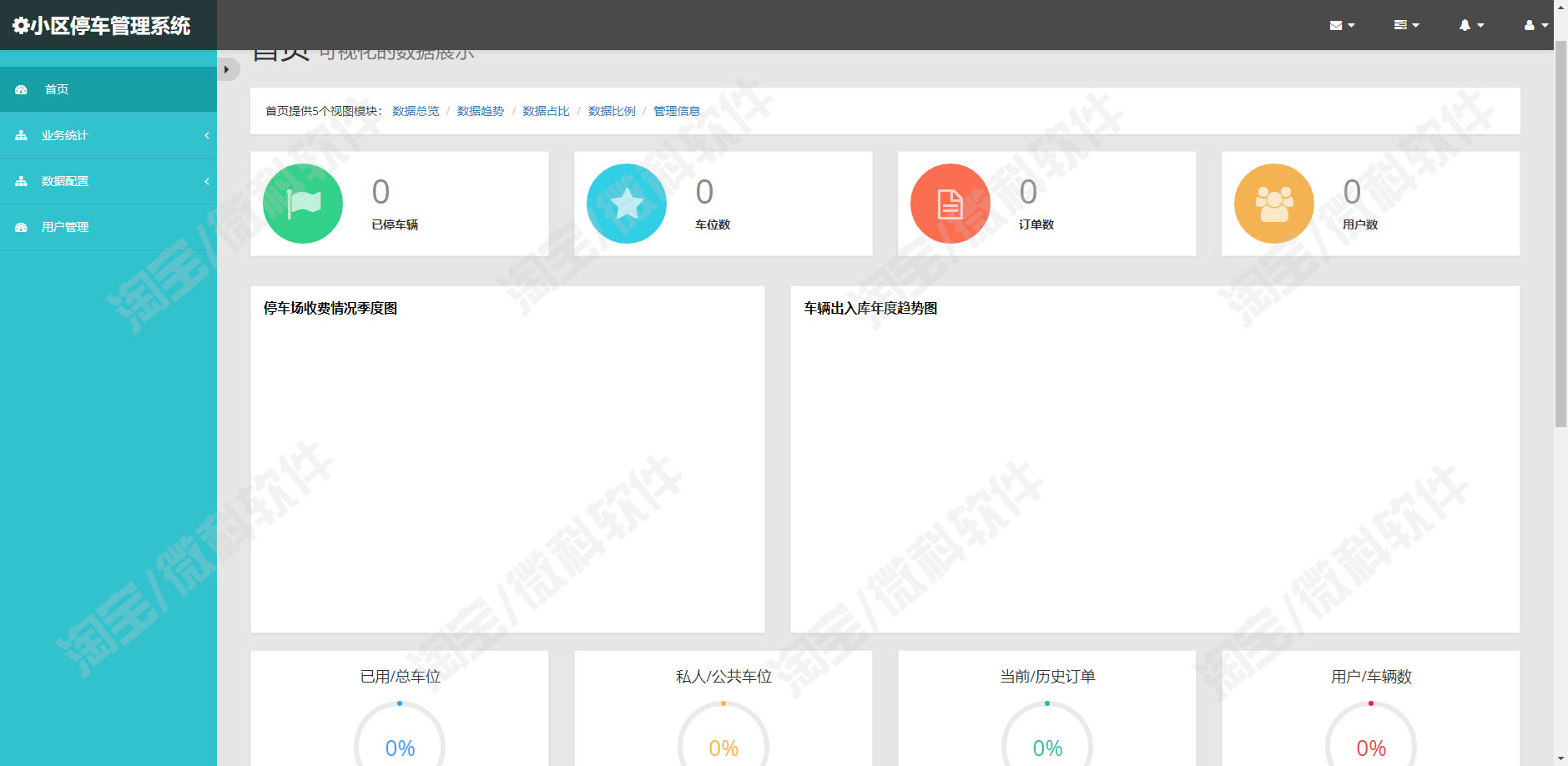Image resolution: width=1568 pixels, height=766 pixels.
Task: Click the 车位数 label
Action: click(x=713, y=224)
